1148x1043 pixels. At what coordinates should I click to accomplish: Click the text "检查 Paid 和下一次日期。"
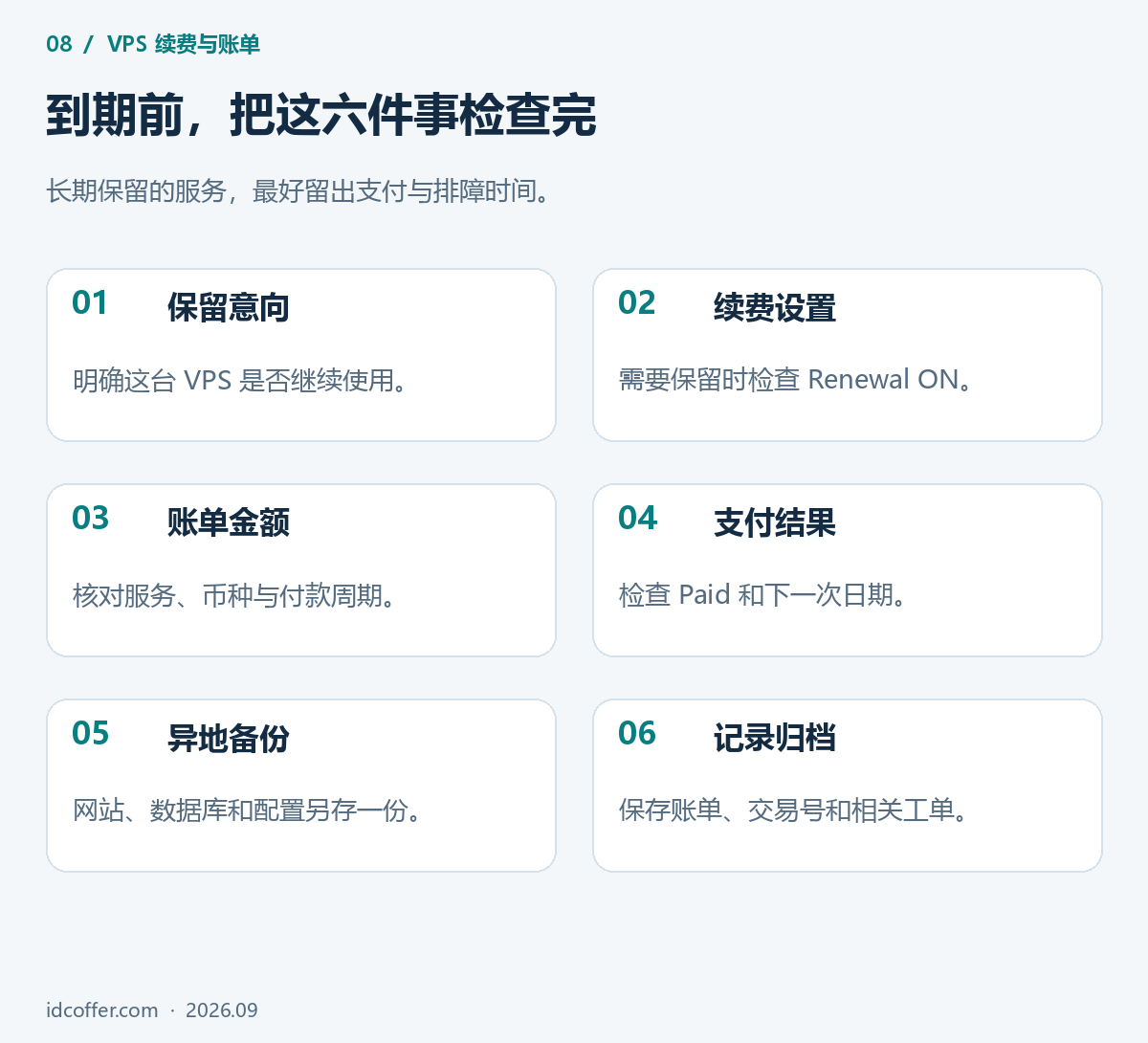point(763,595)
